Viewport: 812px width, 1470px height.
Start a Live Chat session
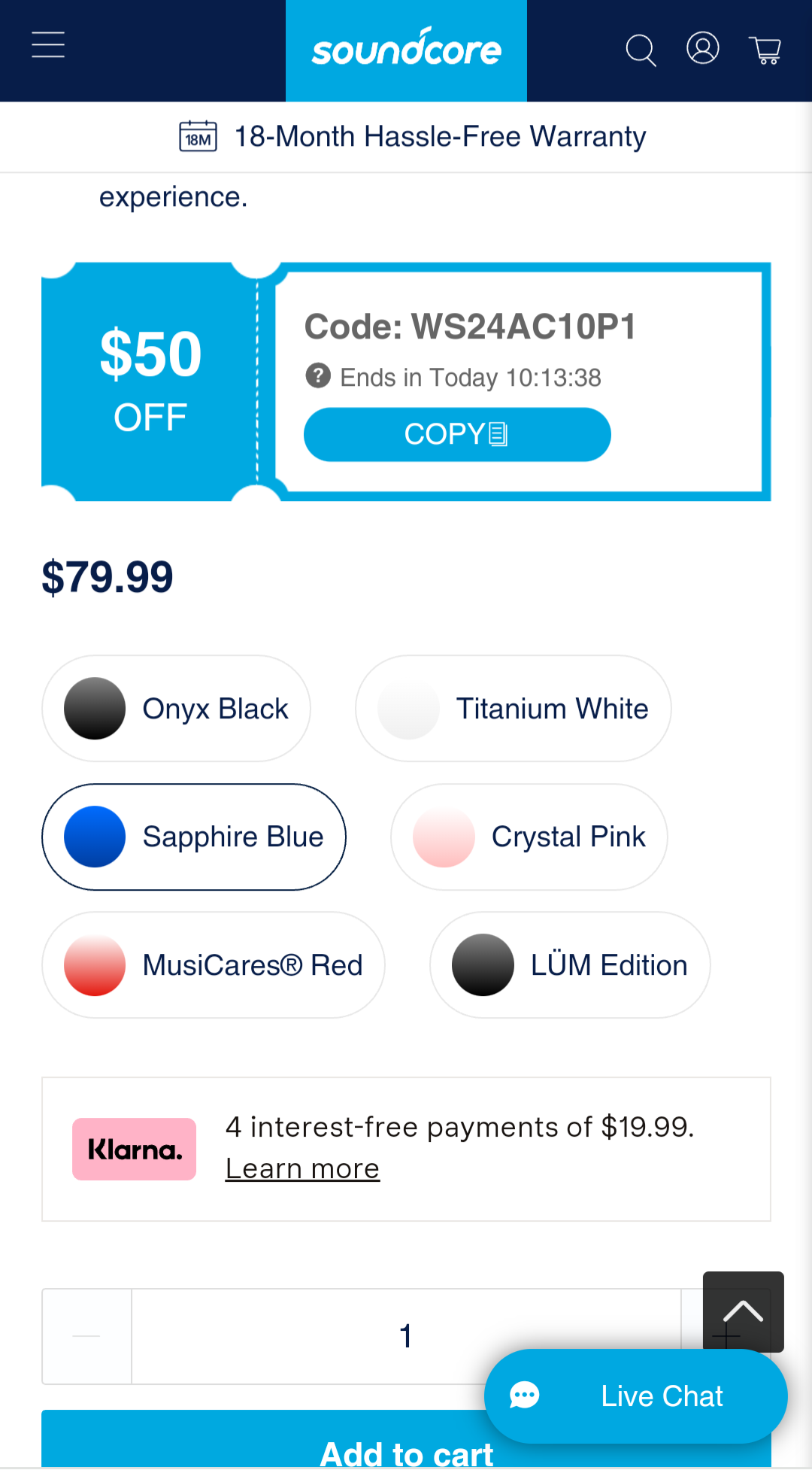[x=636, y=1396]
